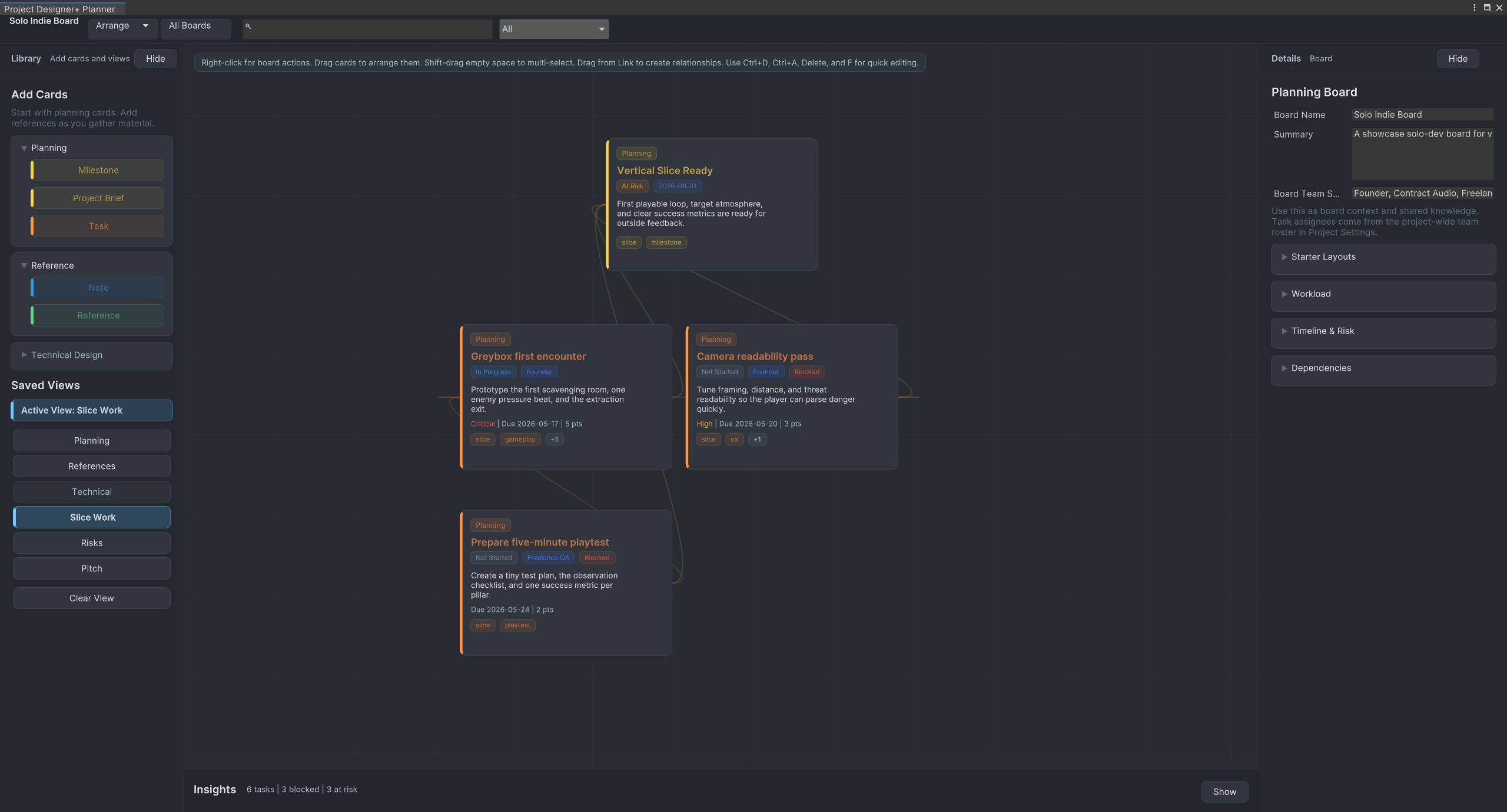Open the All filter combo box

(x=554, y=29)
